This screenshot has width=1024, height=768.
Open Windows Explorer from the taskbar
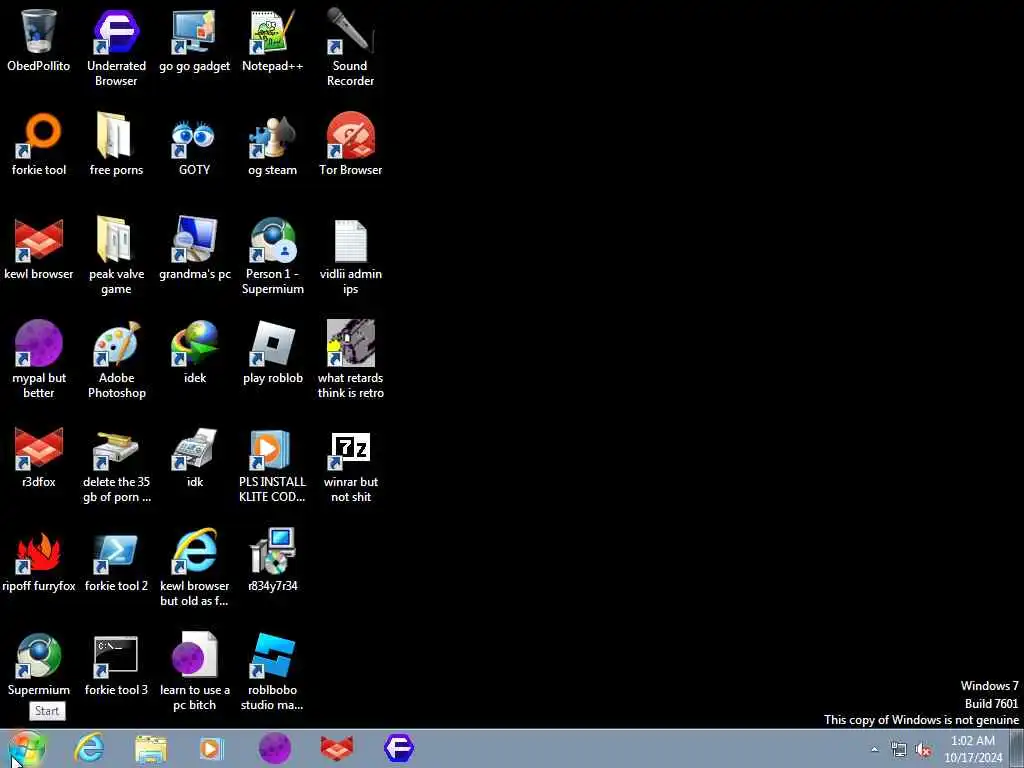coord(151,748)
